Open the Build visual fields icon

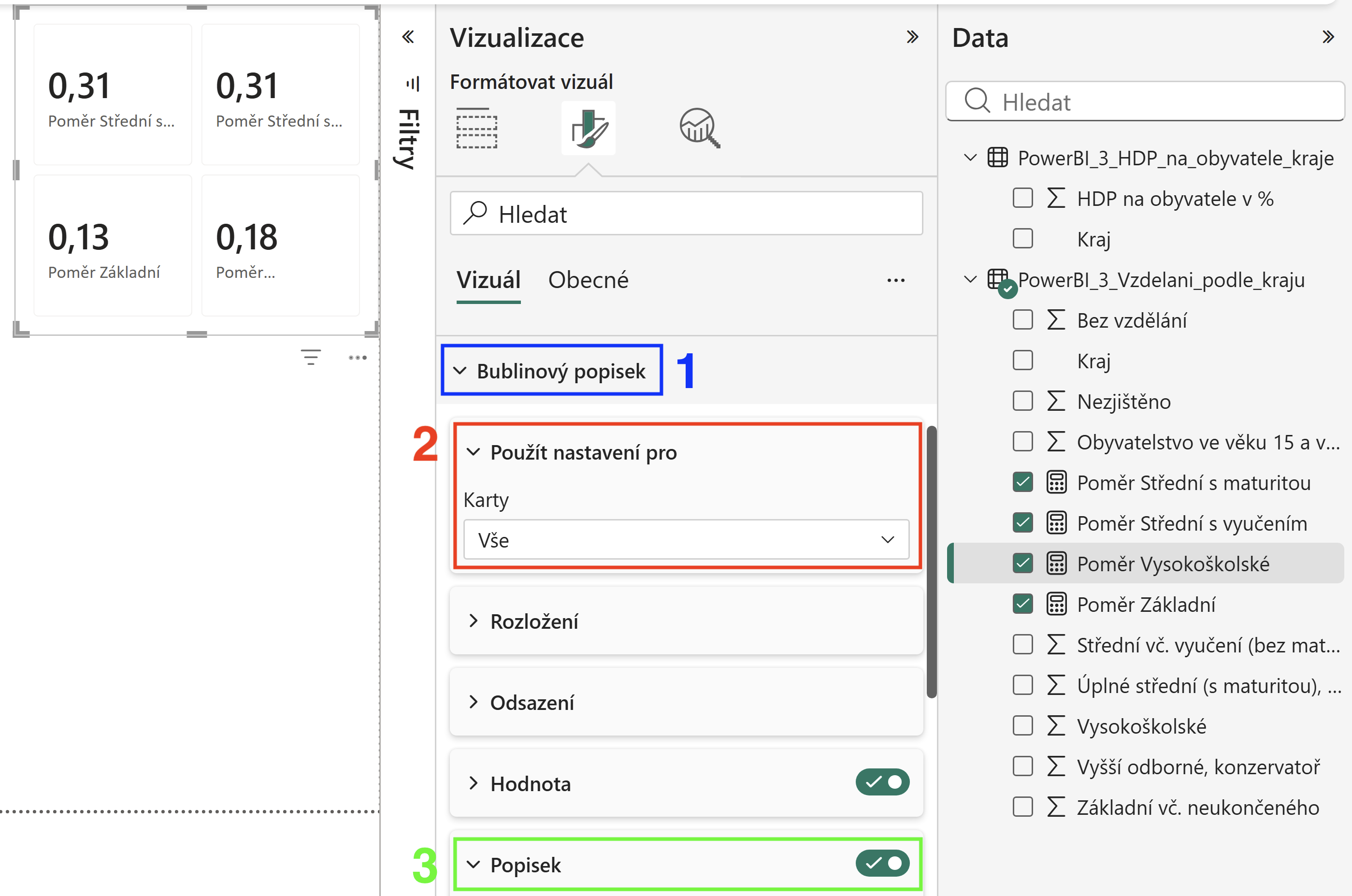(x=477, y=128)
